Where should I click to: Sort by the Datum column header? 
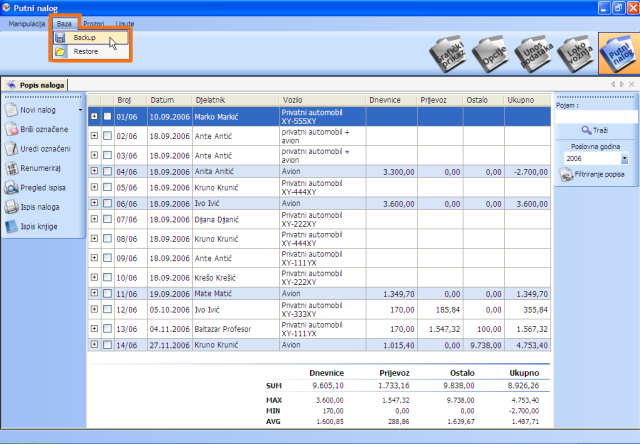(x=169, y=100)
